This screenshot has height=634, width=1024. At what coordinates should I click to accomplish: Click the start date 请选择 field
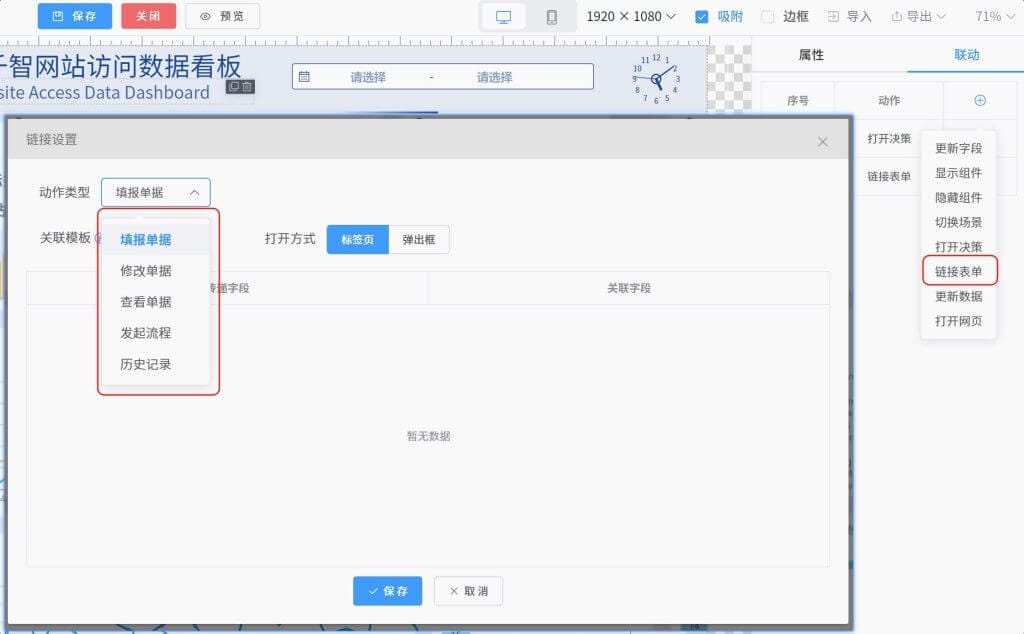click(368, 77)
